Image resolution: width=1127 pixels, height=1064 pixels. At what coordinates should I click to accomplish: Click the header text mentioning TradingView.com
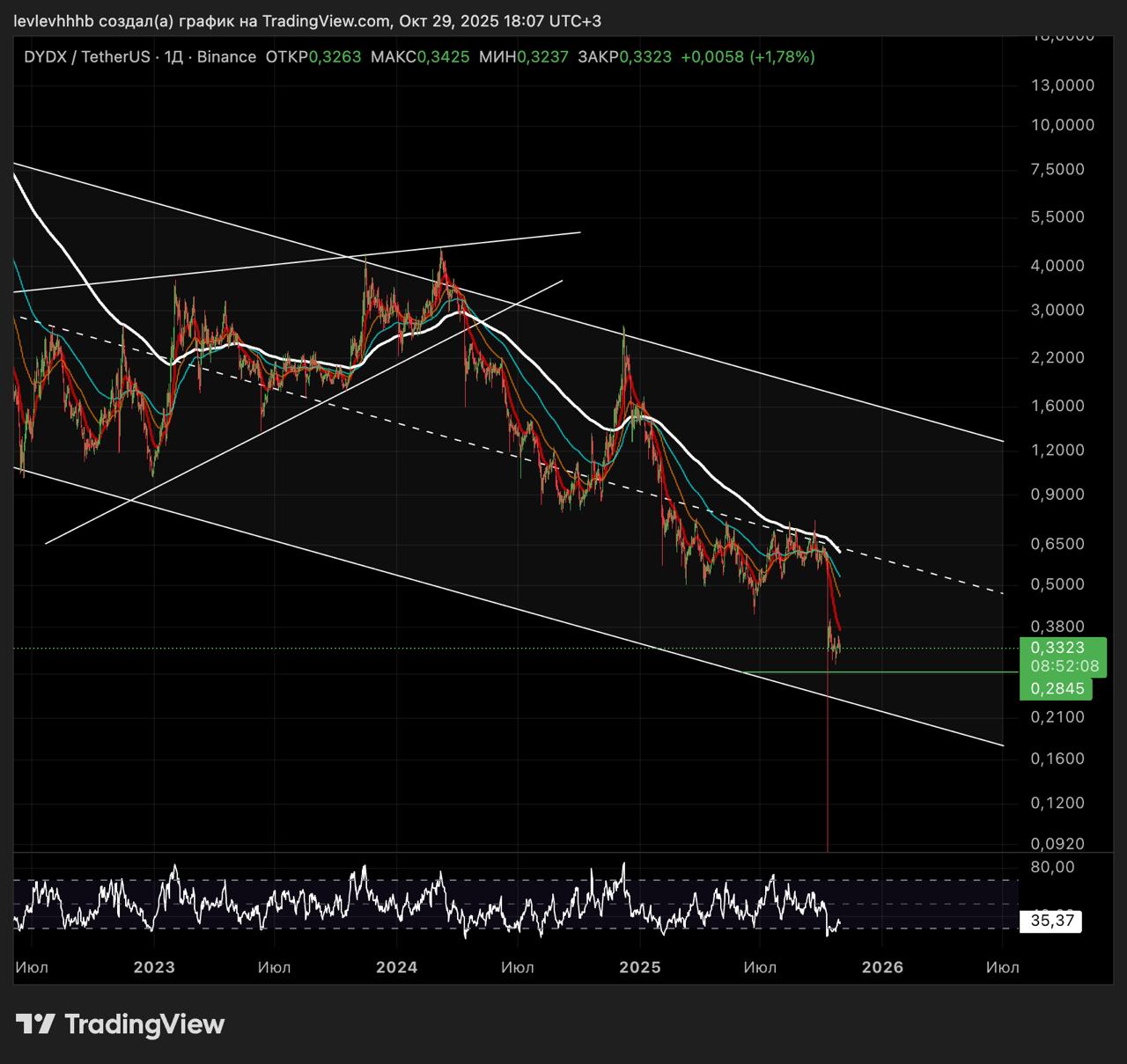point(307,20)
